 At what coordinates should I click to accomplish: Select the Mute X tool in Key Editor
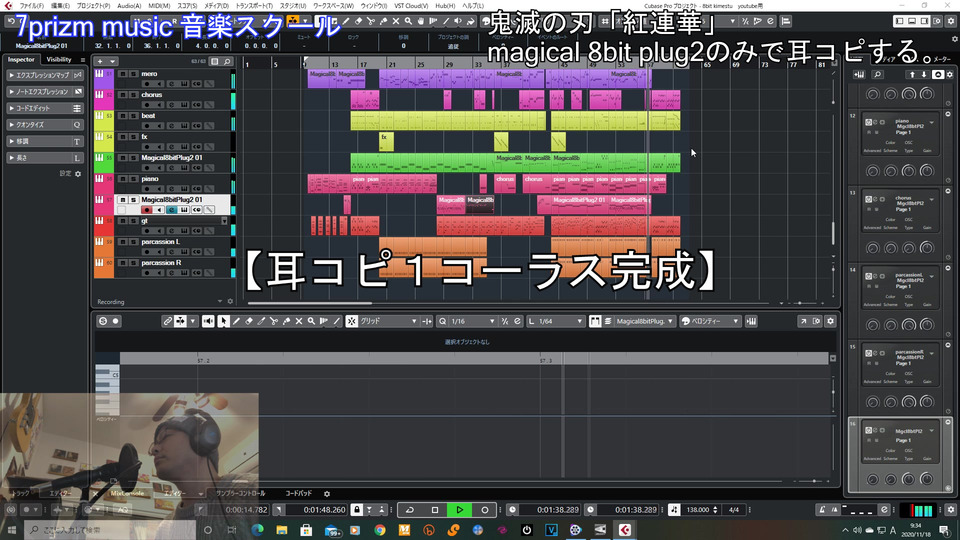[299, 321]
